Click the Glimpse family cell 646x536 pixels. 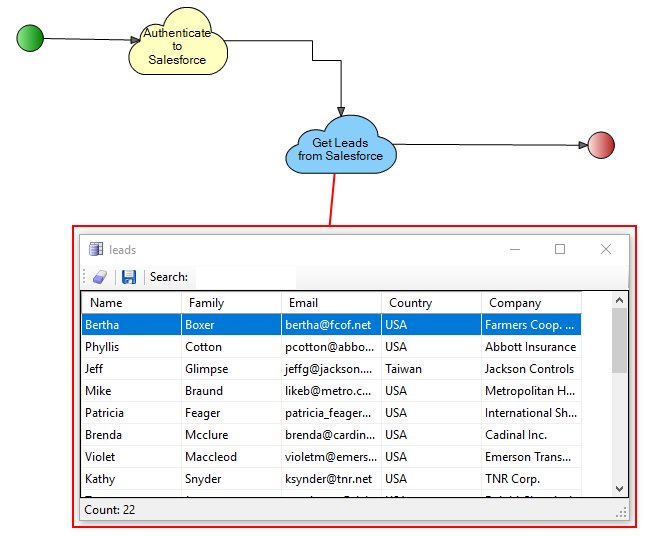[x=232, y=369]
